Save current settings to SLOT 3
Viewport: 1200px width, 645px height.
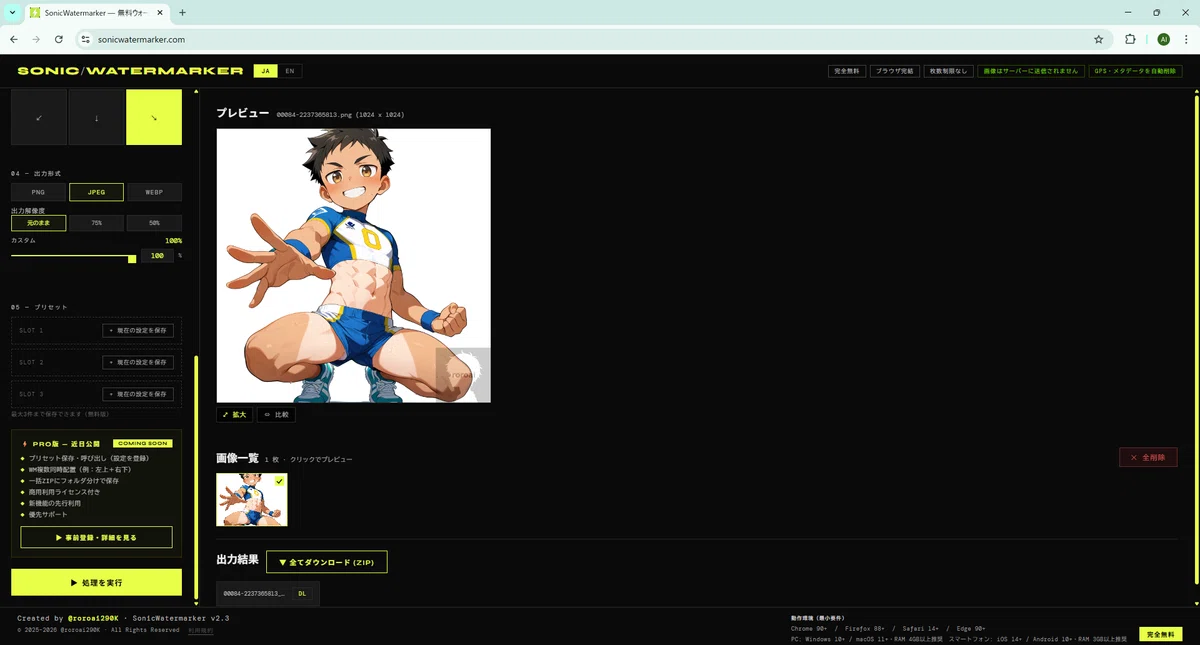138,394
